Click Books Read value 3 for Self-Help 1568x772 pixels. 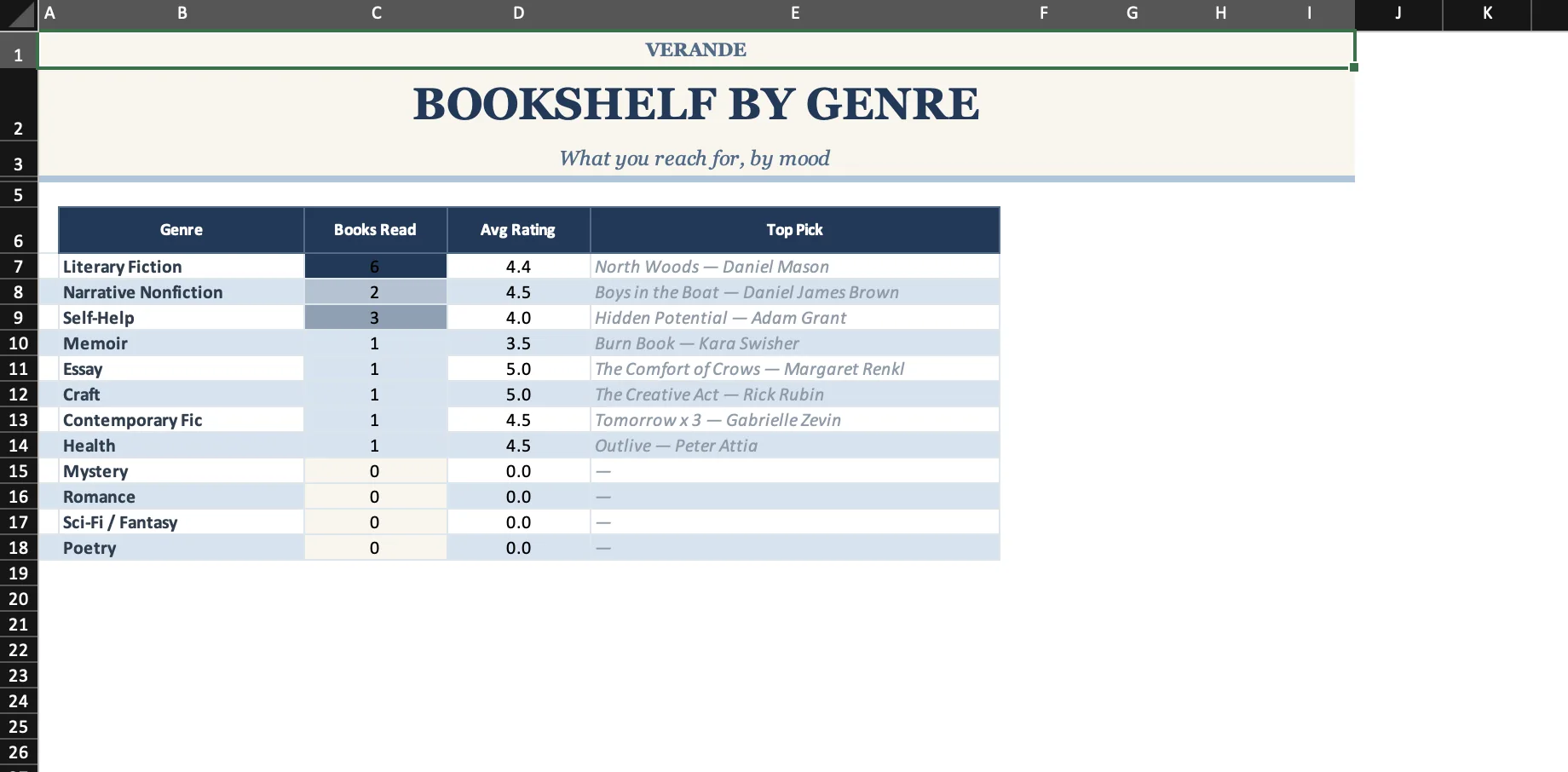point(376,318)
